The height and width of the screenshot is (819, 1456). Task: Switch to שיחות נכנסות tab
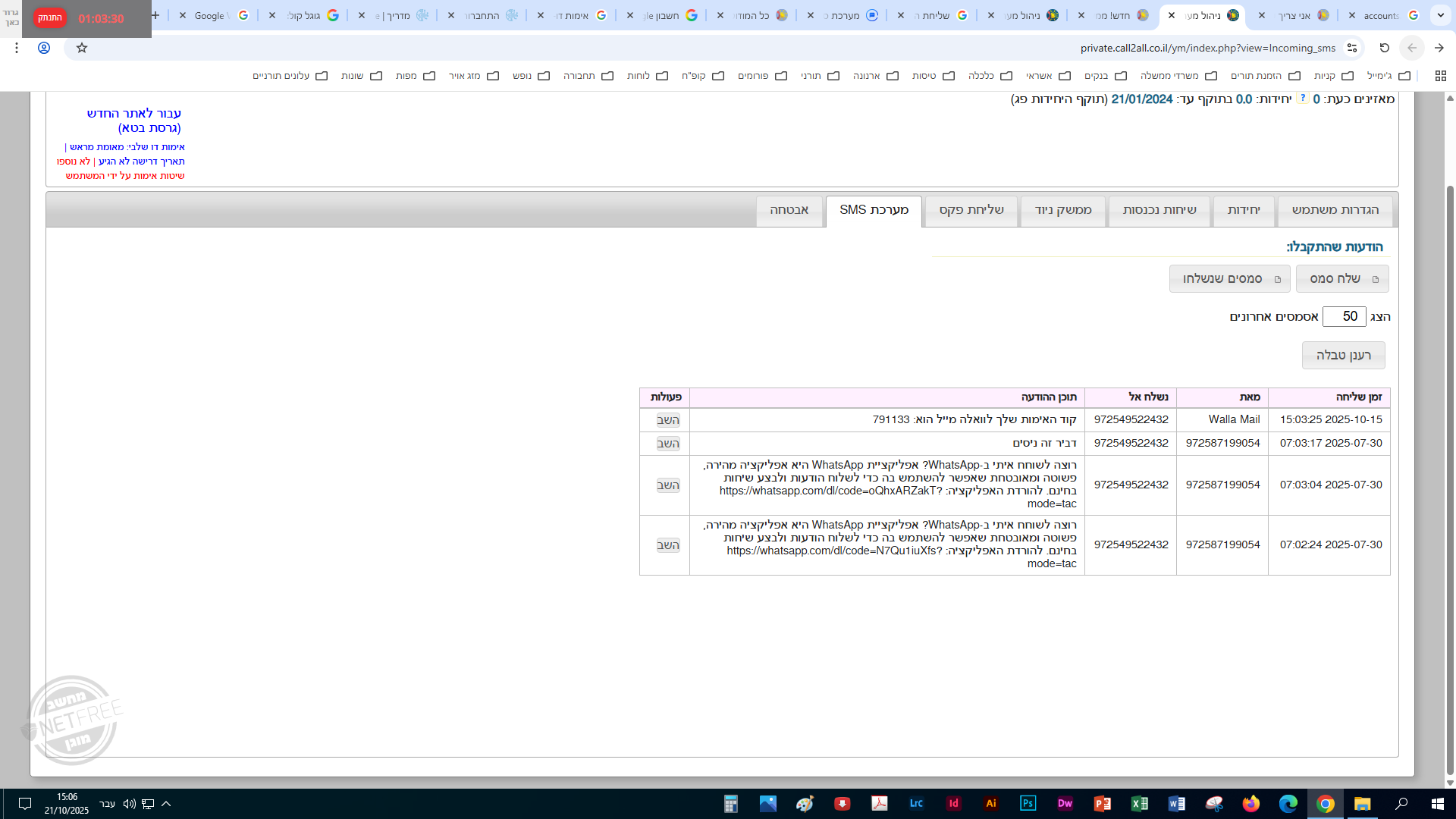click(1159, 210)
